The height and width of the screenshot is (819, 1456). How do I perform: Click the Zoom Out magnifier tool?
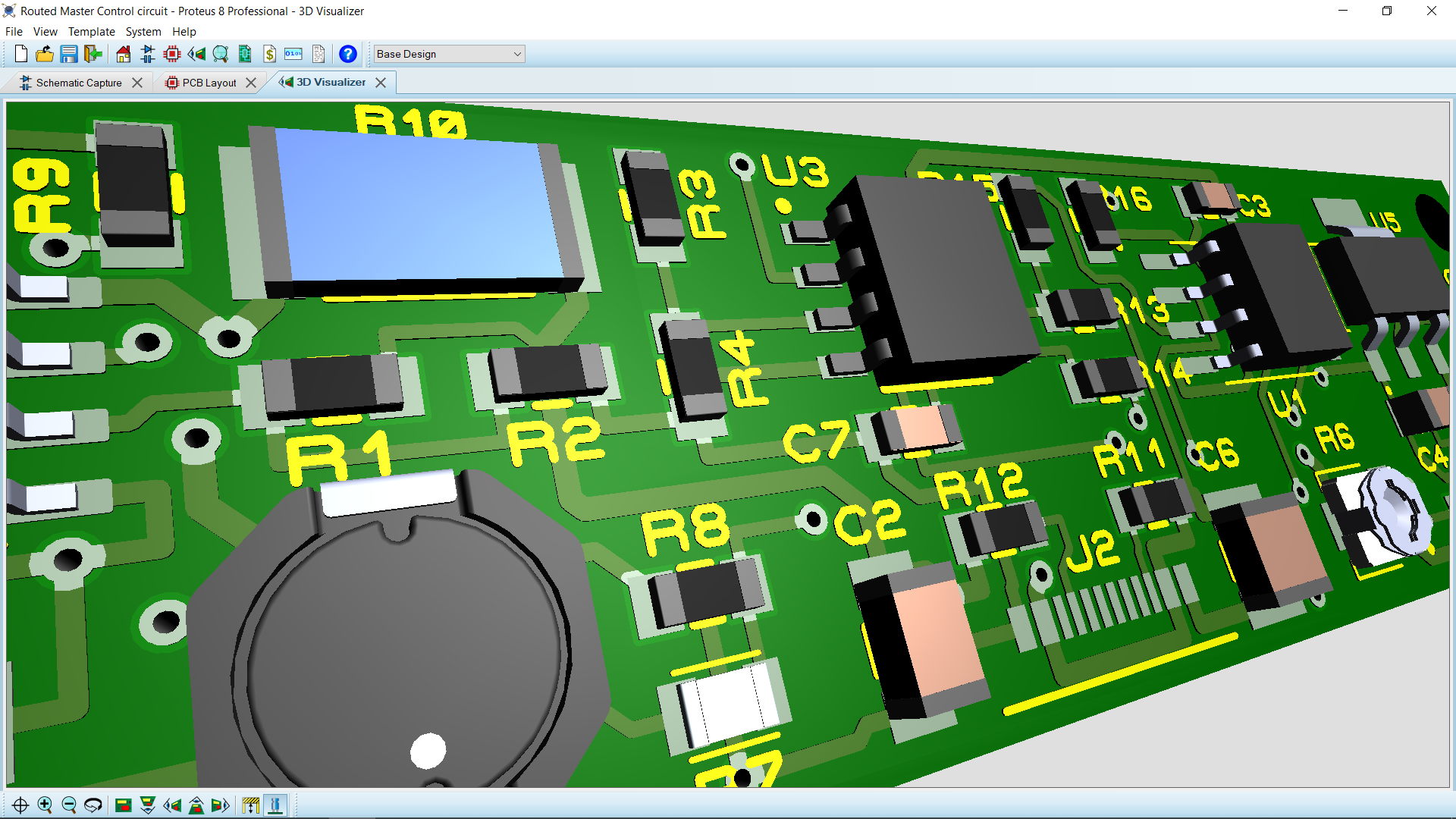tap(69, 805)
